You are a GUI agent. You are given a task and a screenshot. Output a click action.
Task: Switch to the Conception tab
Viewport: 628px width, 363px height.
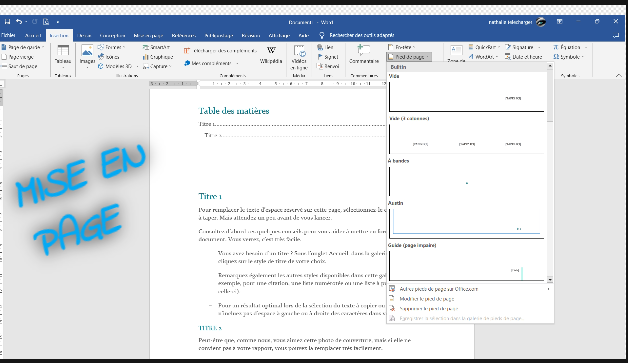coord(112,35)
